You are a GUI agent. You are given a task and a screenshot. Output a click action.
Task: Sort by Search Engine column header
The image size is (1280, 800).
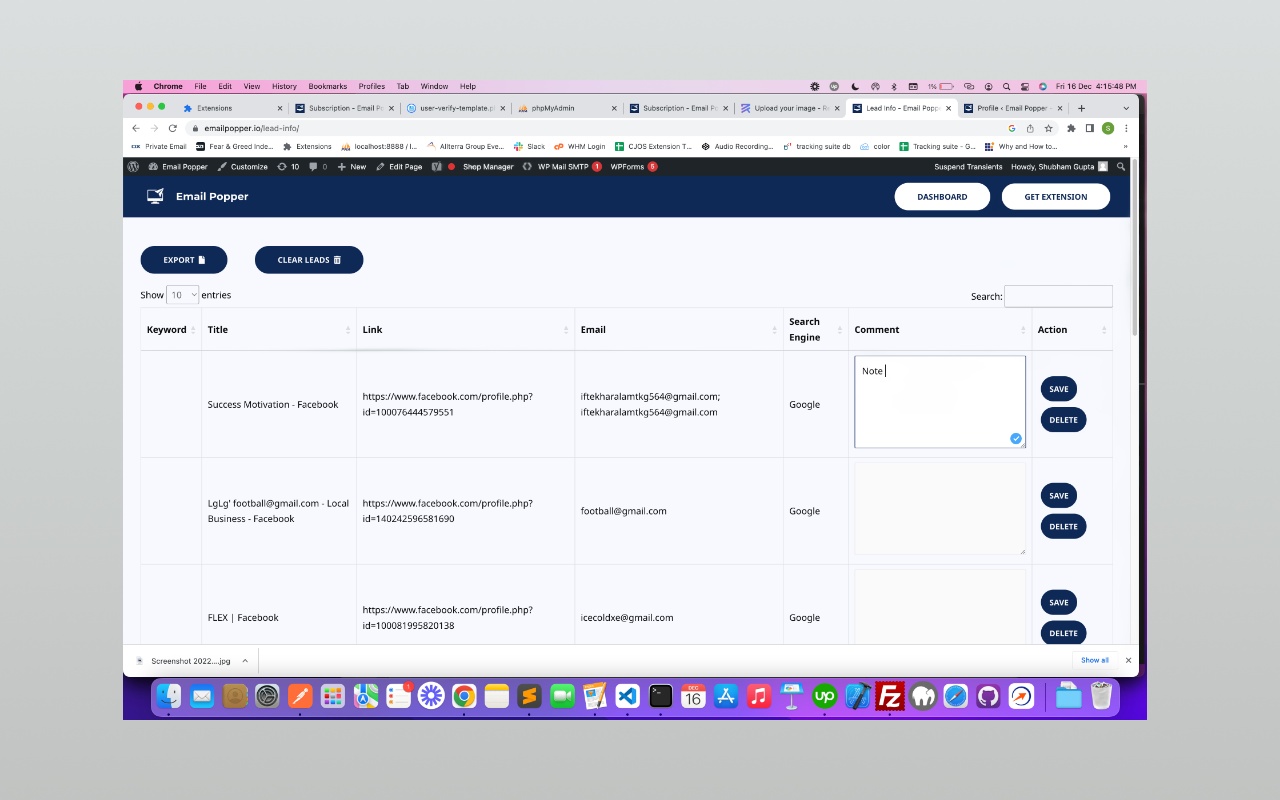(815, 330)
